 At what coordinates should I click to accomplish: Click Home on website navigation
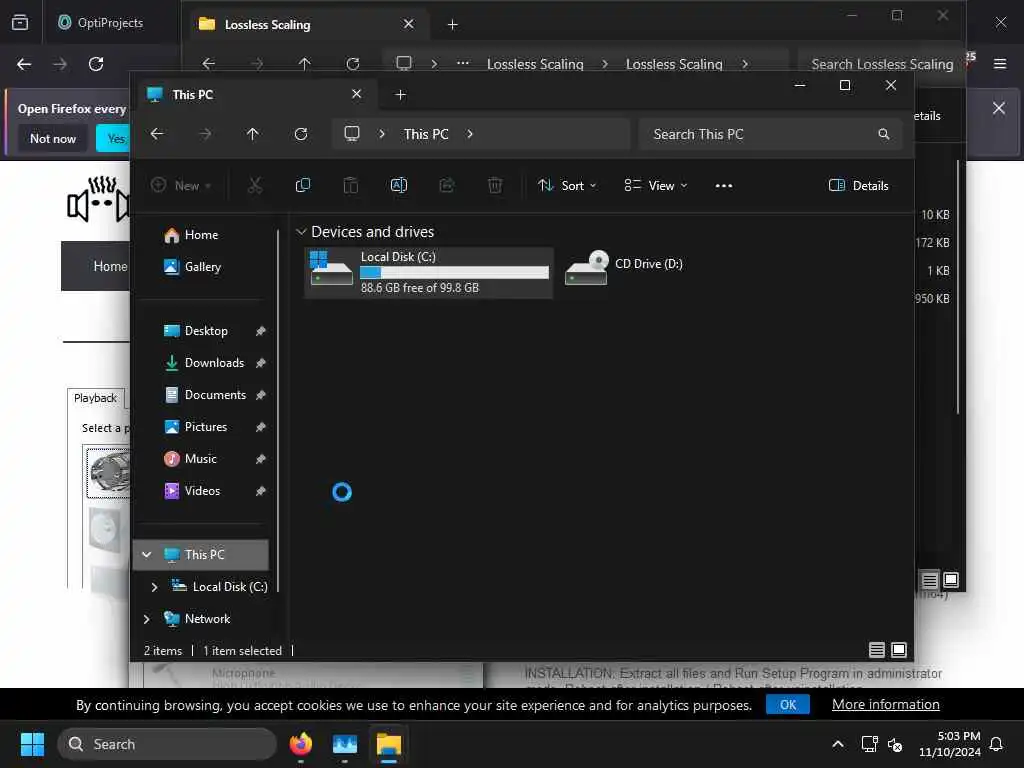tap(110, 266)
